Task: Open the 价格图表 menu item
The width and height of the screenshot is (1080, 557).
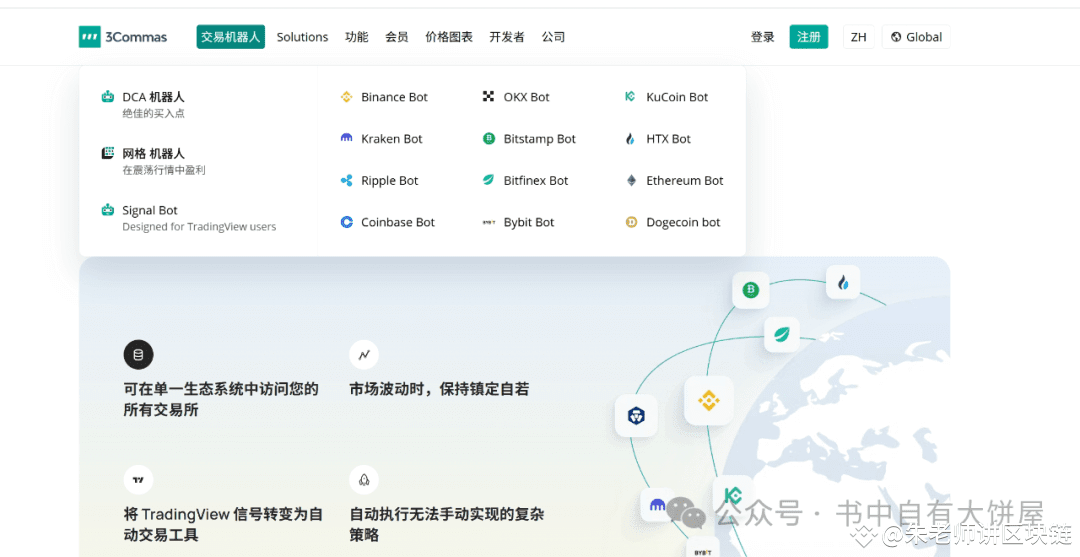Action: pos(449,37)
